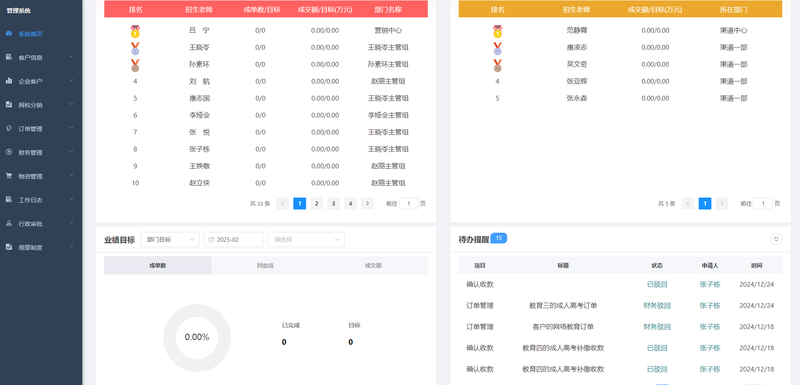Click department cell 渠道中心

734,30
